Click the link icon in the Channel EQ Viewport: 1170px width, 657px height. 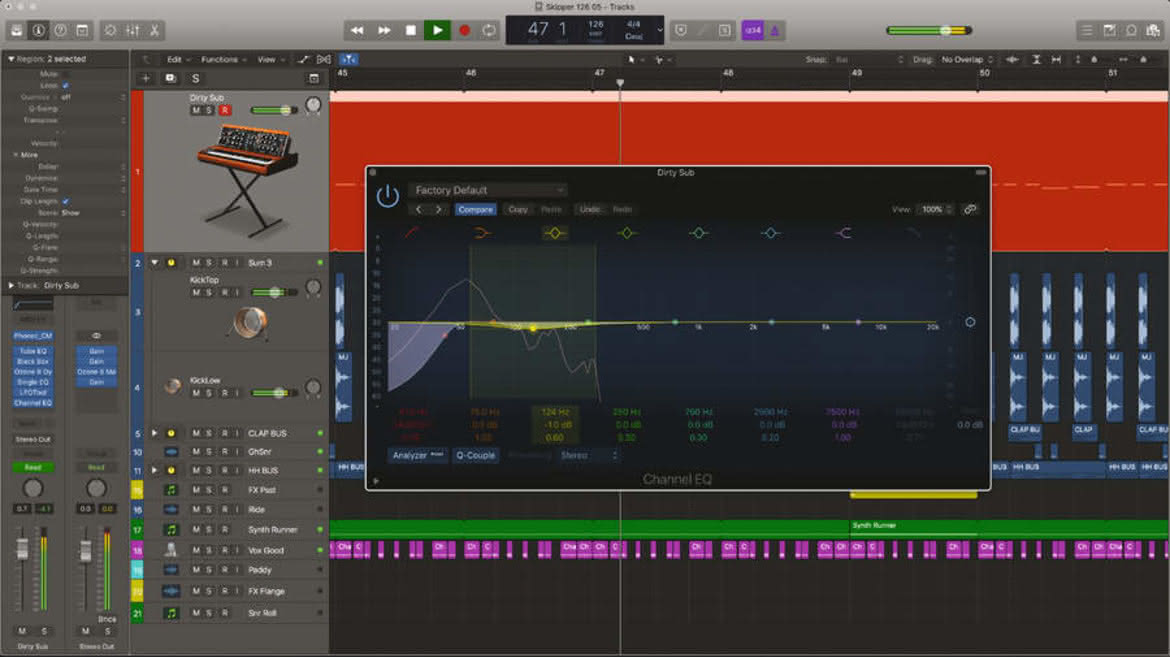coord(970,210)
